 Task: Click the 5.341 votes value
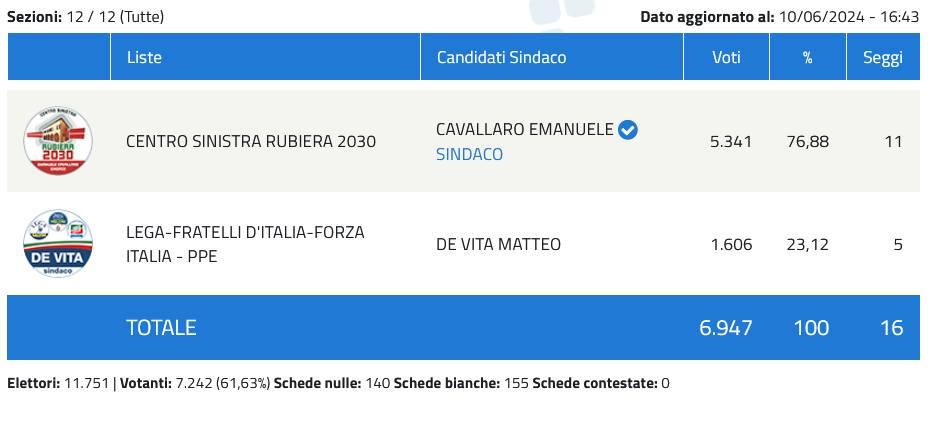(x=731, y=141)
